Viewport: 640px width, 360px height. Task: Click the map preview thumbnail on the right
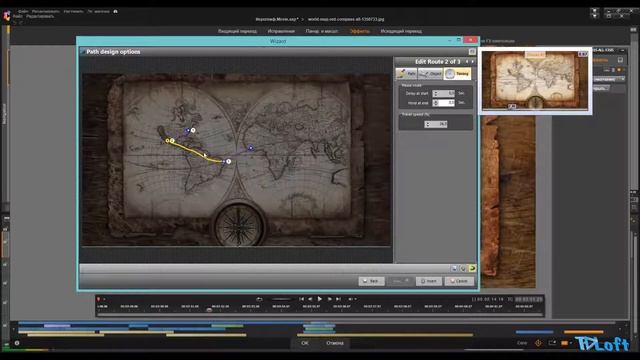point(535,80)
